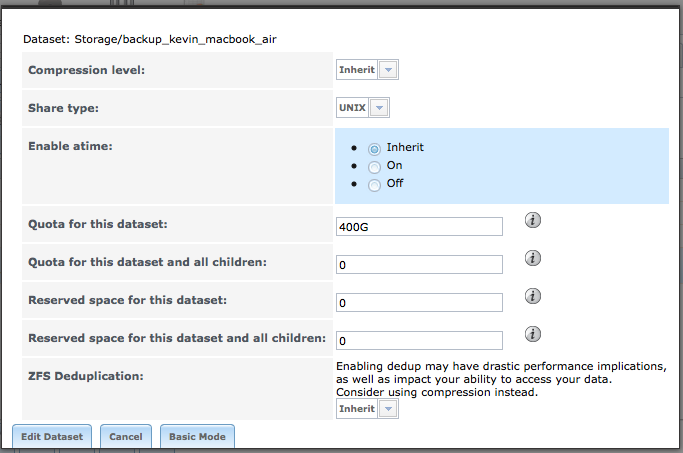Click the Enable atime label

click(x=70, y=146)
